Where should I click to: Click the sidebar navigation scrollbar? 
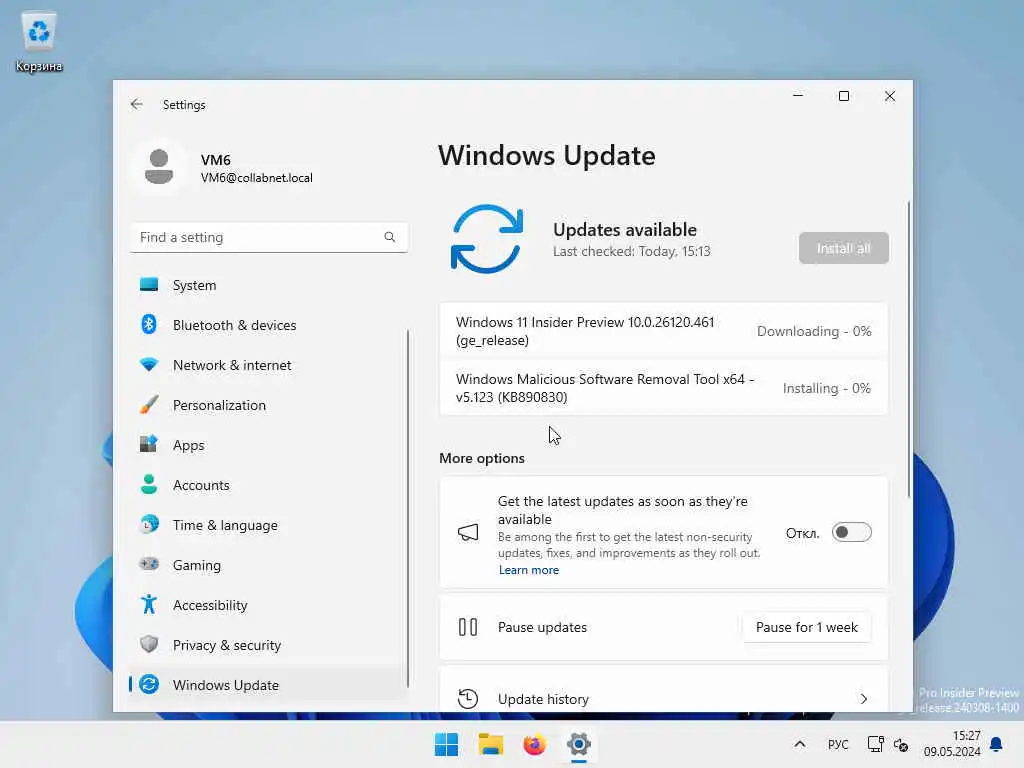pos(408,508)
